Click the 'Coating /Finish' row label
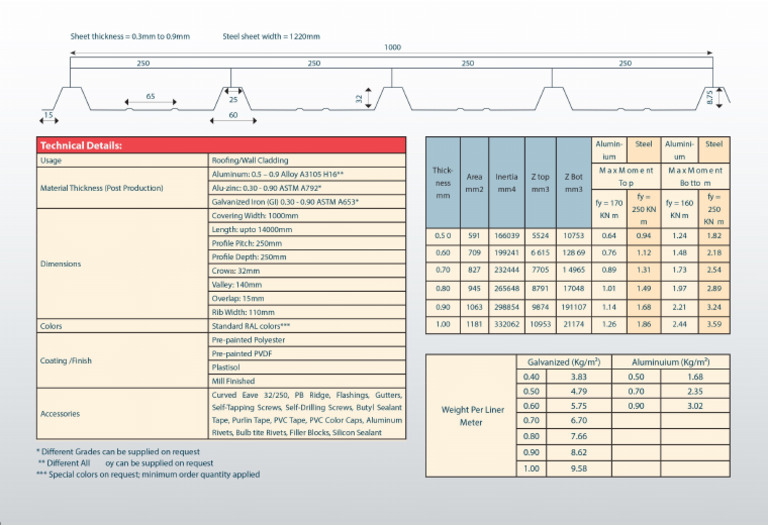Viewport: 768px width, 525px height. click(66, 360)
